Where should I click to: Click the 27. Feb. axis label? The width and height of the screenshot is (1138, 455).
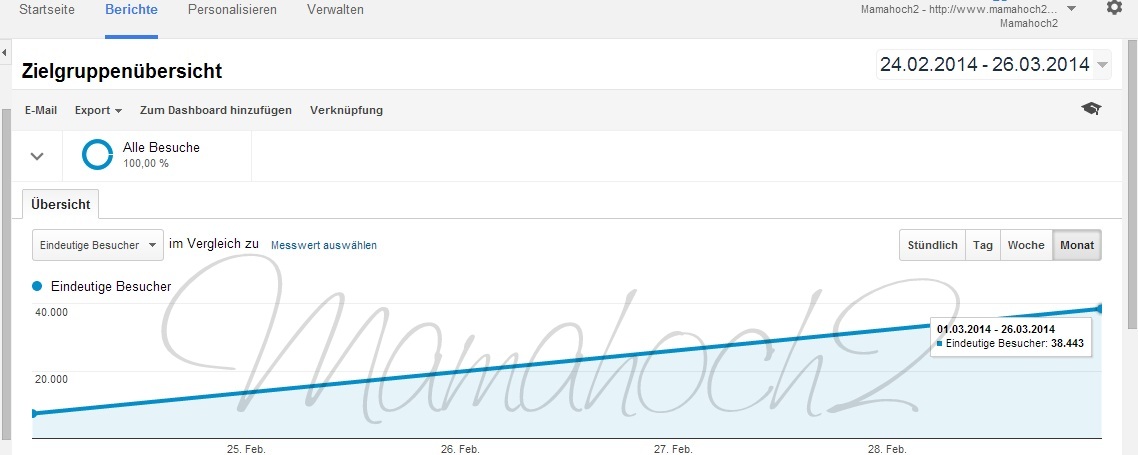click(x=673, y=449)
